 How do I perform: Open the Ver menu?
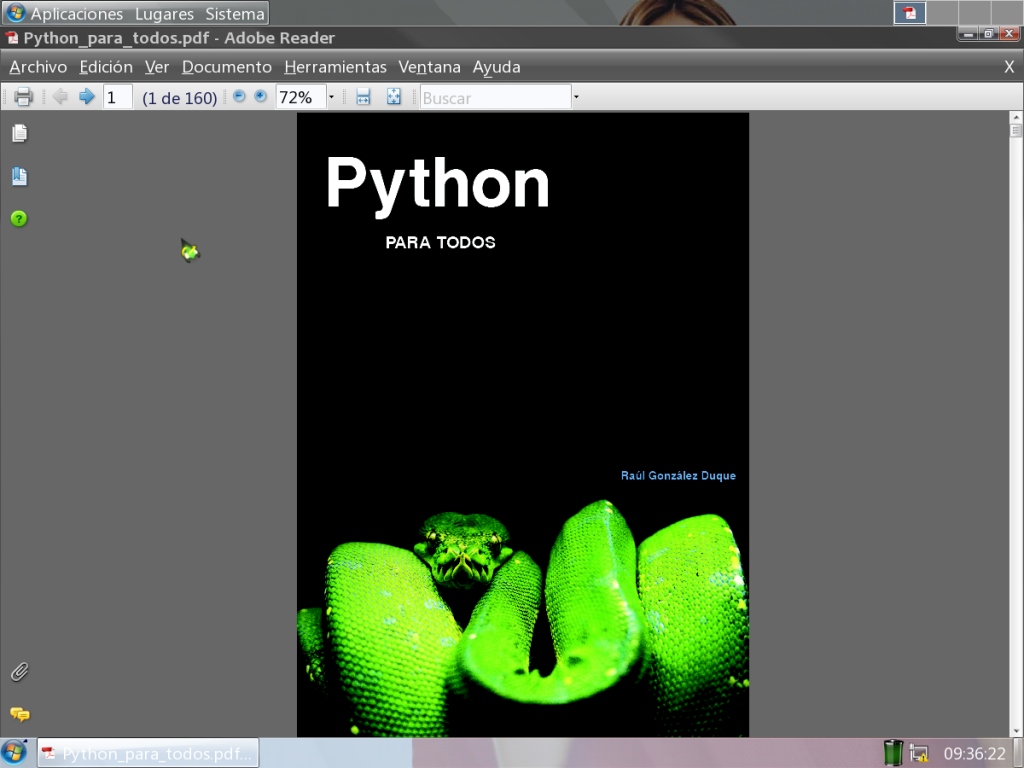(x=157, y=67)
